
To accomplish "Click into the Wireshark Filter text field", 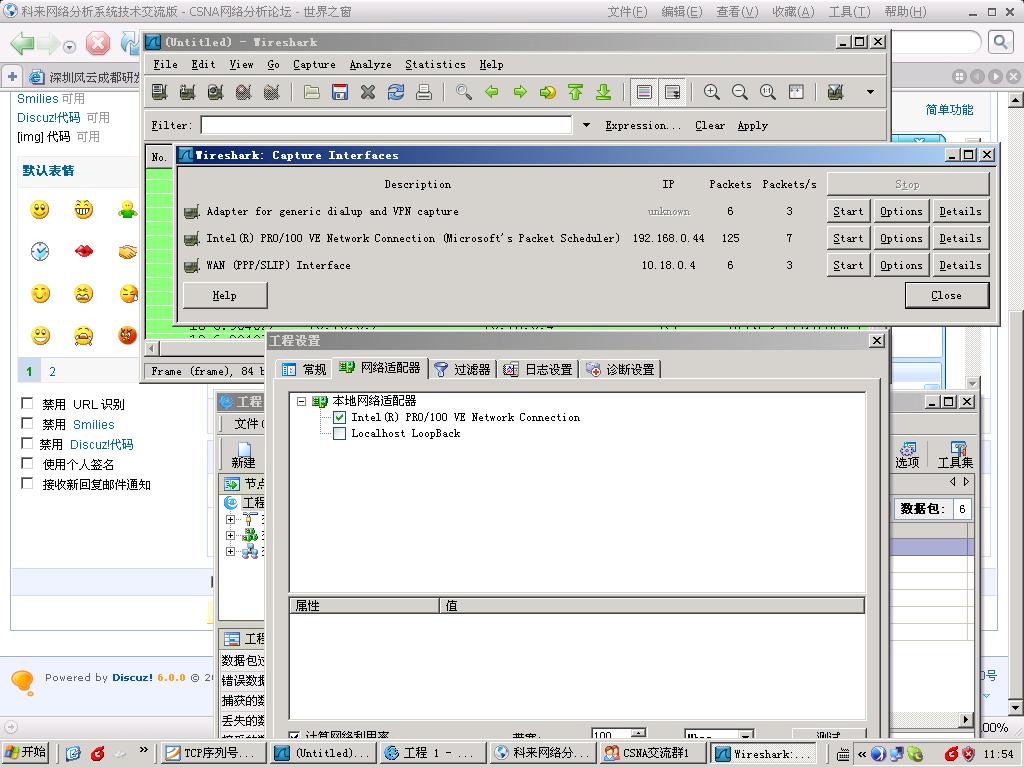I will (386, 125).
